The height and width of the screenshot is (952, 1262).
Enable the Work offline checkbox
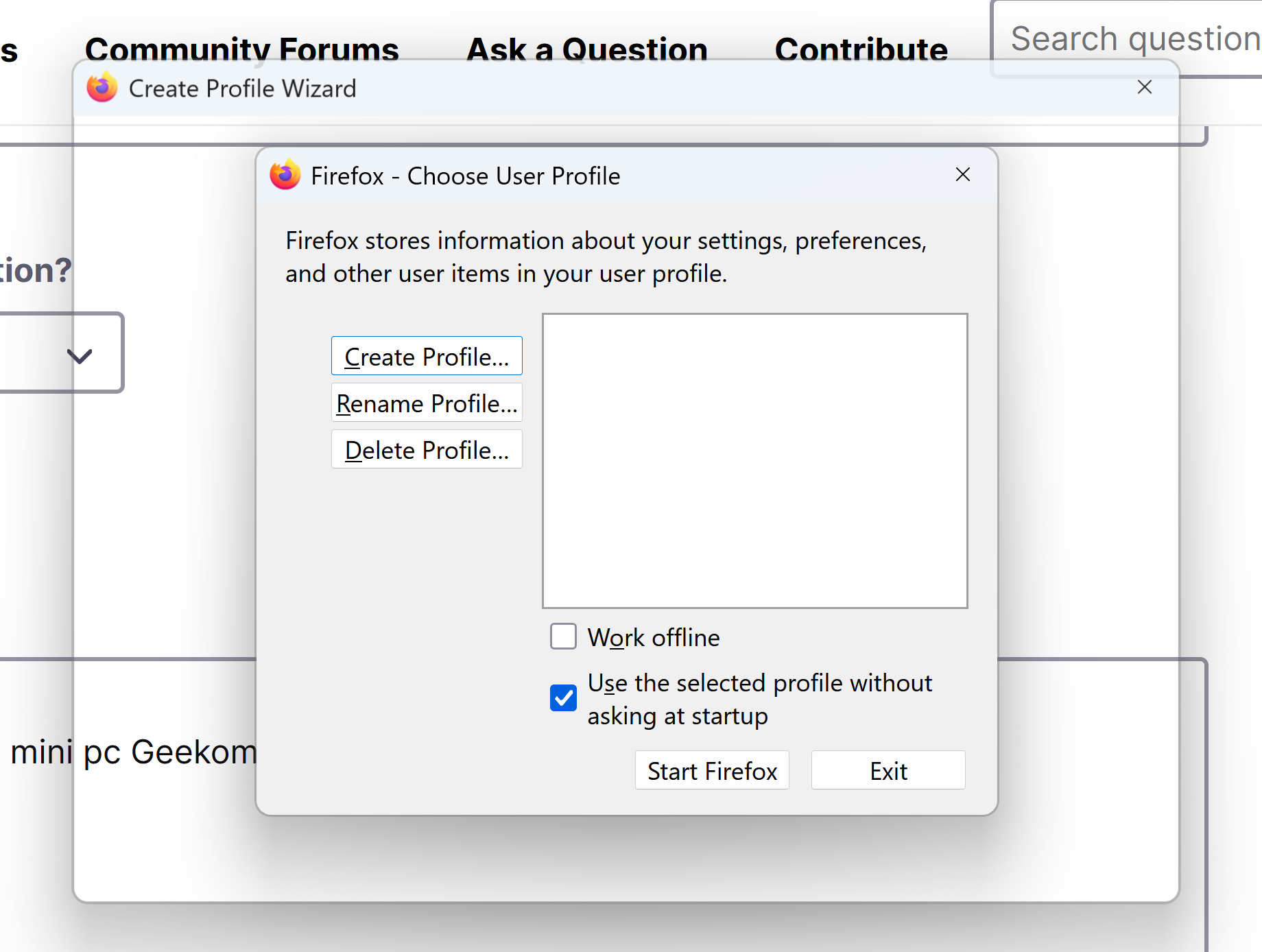click(x=563, y=636)
